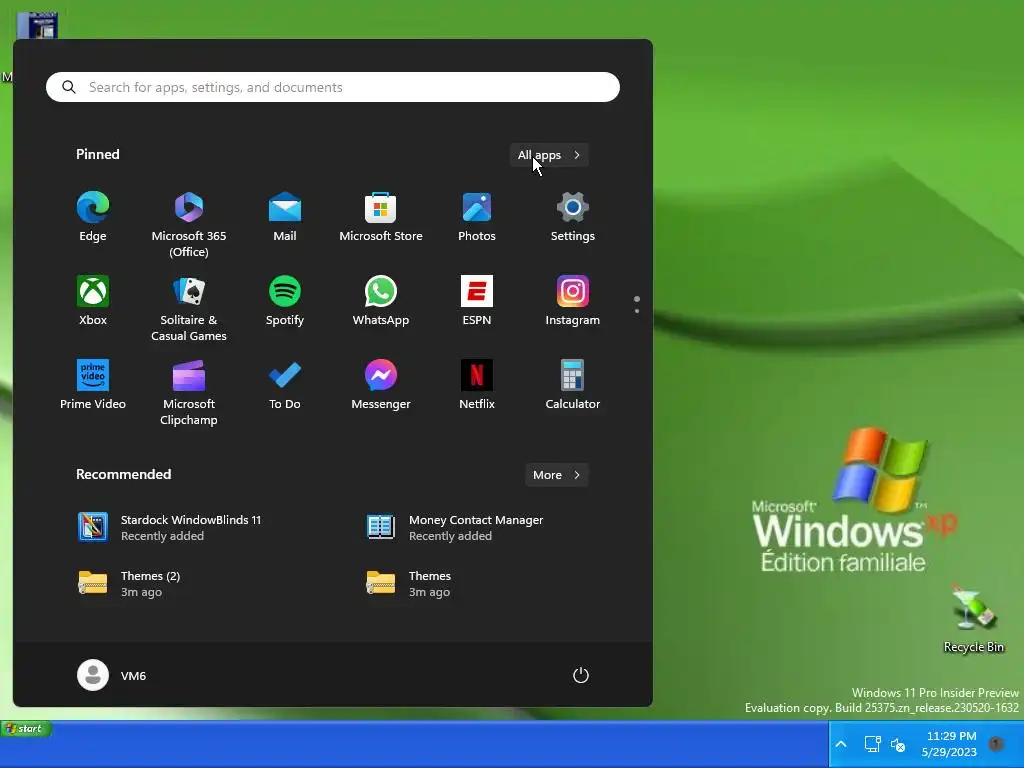
Task: Click the muted volume tray icon
Action: (899, 744)
